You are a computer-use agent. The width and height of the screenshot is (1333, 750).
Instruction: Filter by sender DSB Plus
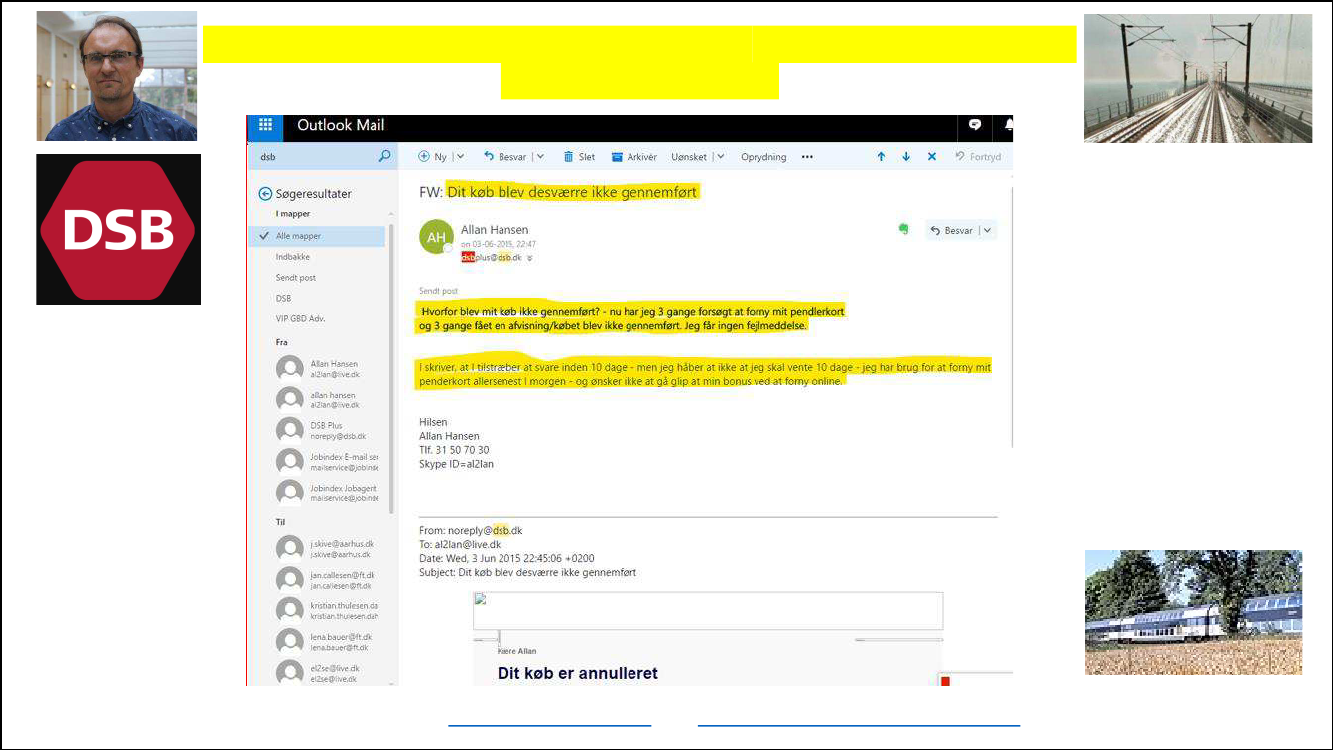click(326, 430)
